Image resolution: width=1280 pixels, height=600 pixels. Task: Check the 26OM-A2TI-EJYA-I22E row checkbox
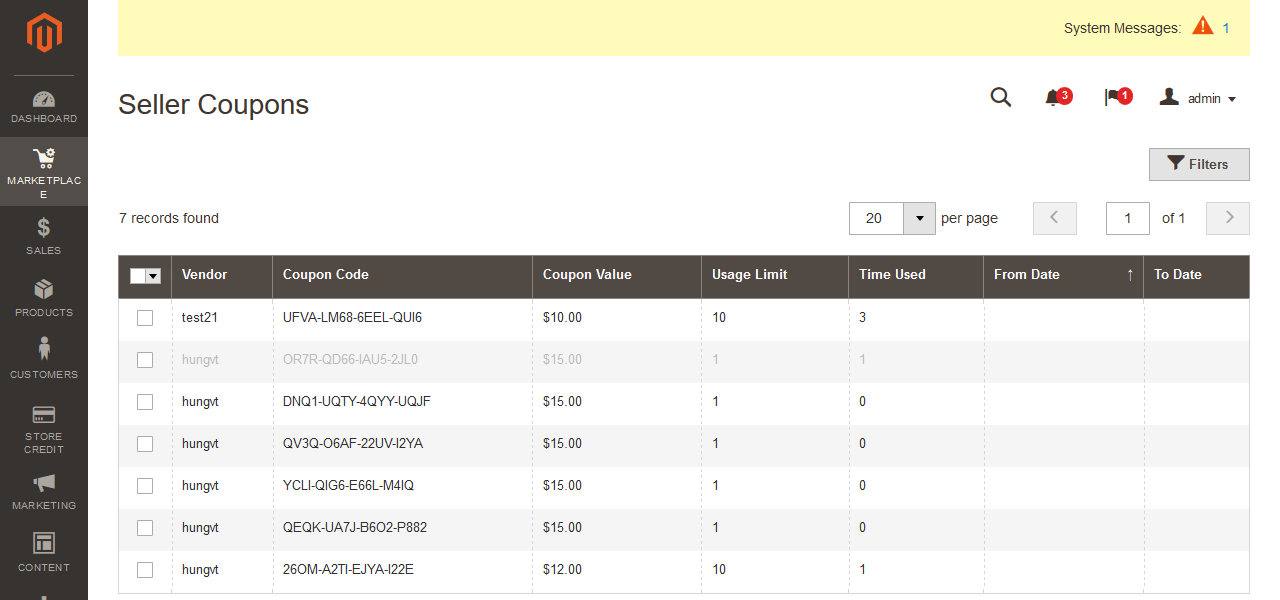tap(145, 569)
